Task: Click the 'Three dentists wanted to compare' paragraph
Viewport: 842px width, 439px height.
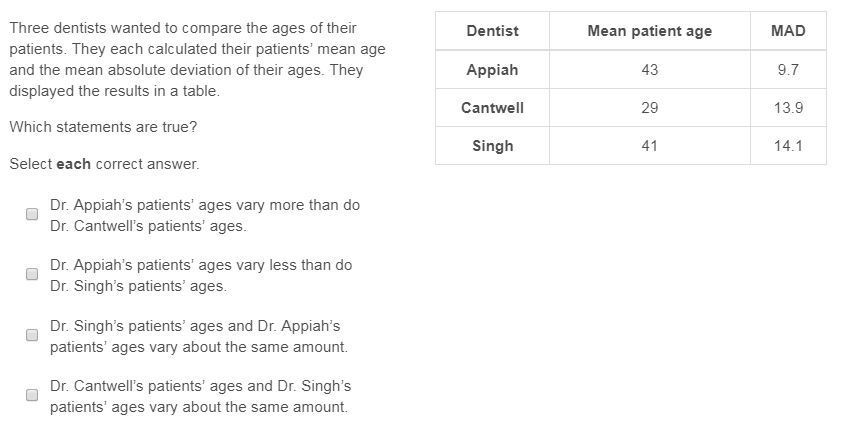Action: point(197,60)
